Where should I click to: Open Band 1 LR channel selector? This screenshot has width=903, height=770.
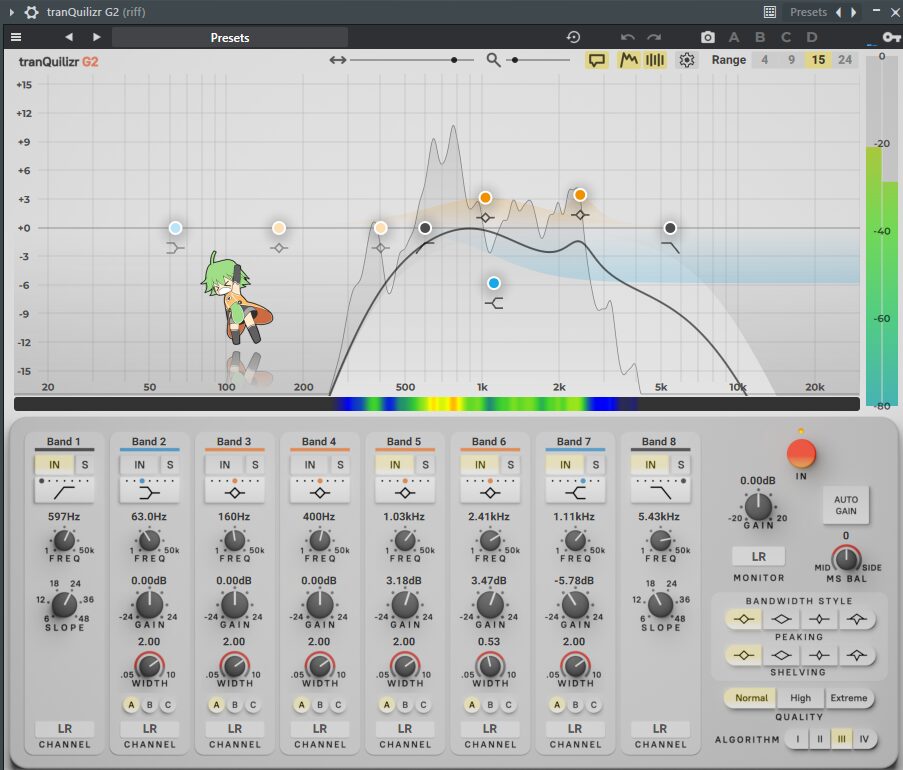(64, 729)
